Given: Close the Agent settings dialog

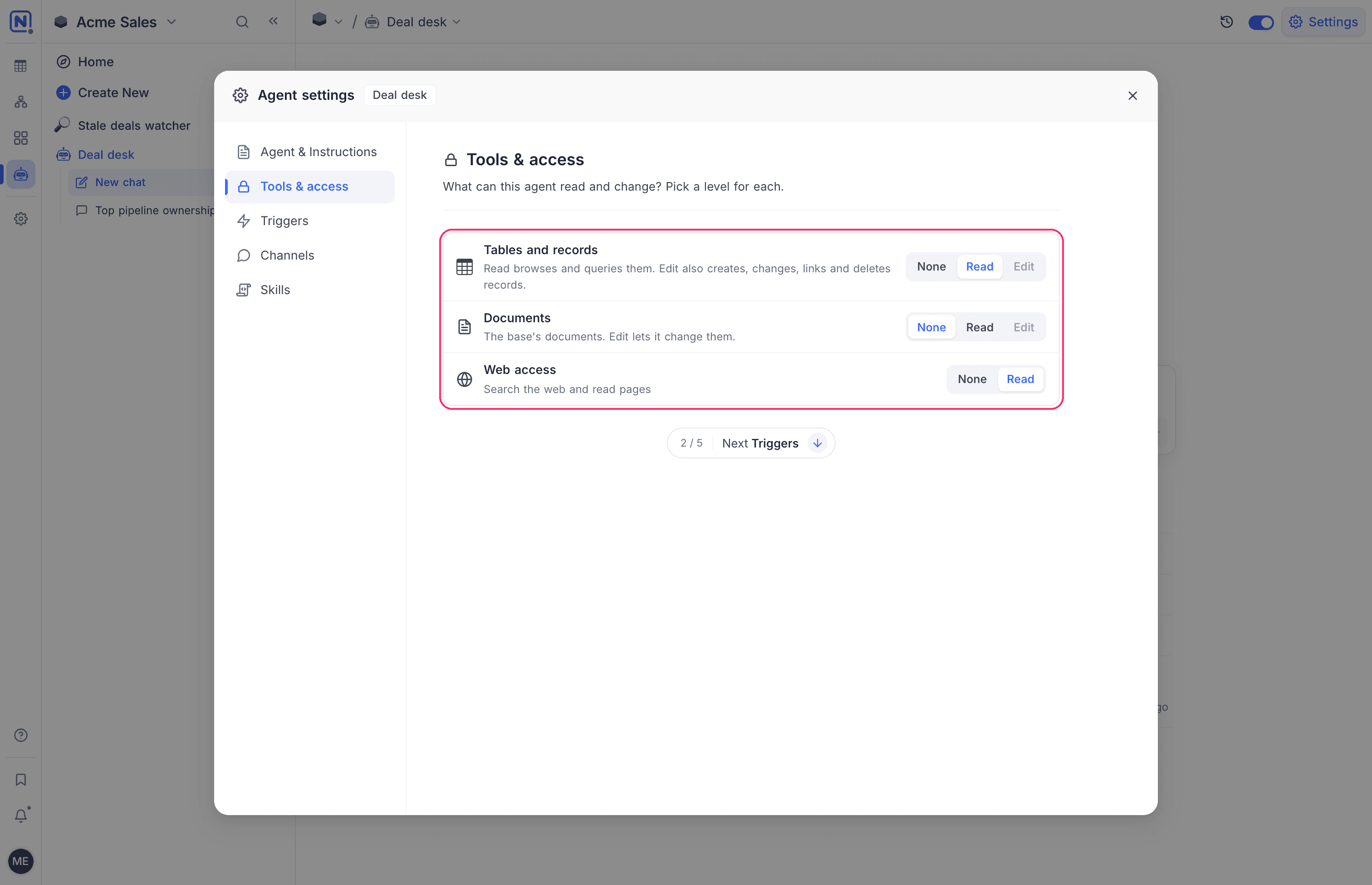Looking at the screenshot, I should pos(1132,96).
